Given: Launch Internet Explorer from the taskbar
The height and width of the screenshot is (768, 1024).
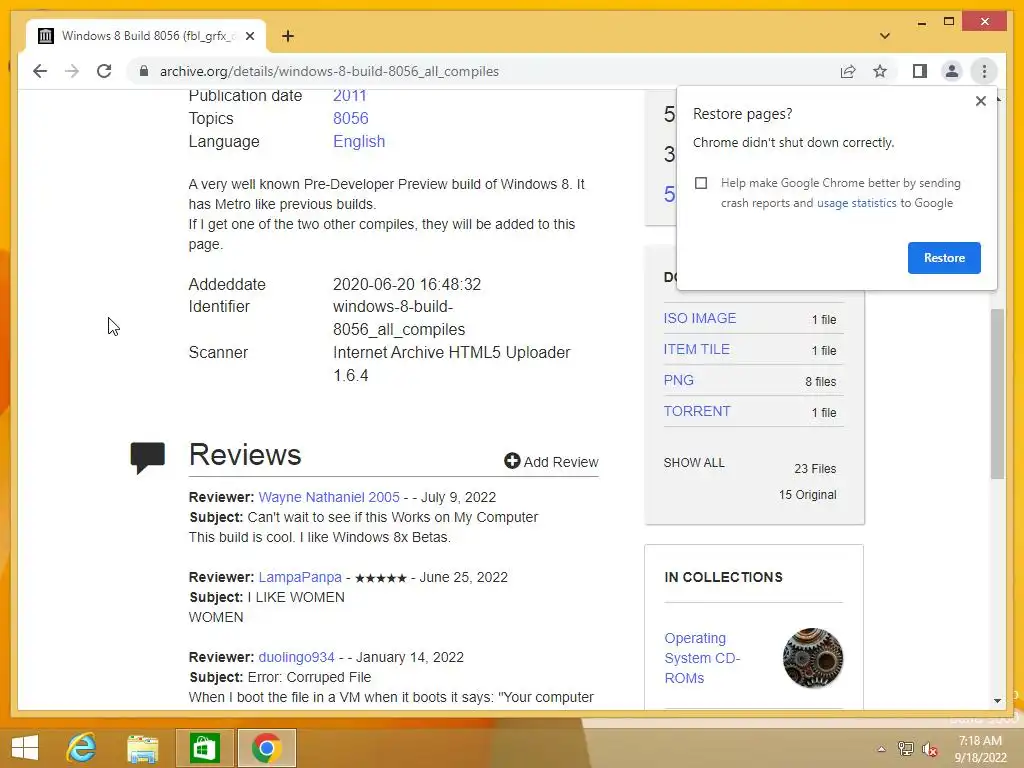Looking at the screenshot, I should point(82,748).
